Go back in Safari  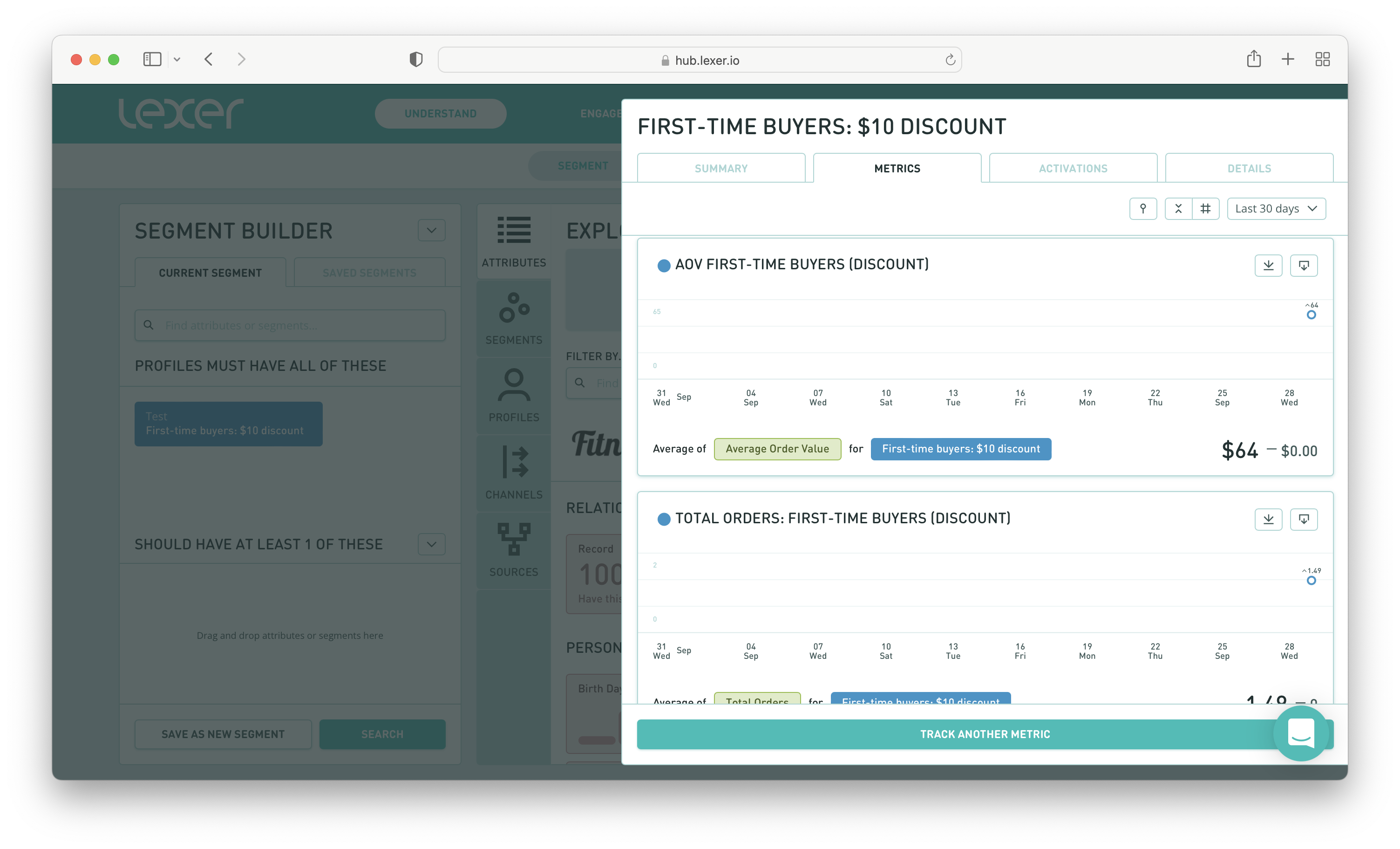(x=209, y=59)
